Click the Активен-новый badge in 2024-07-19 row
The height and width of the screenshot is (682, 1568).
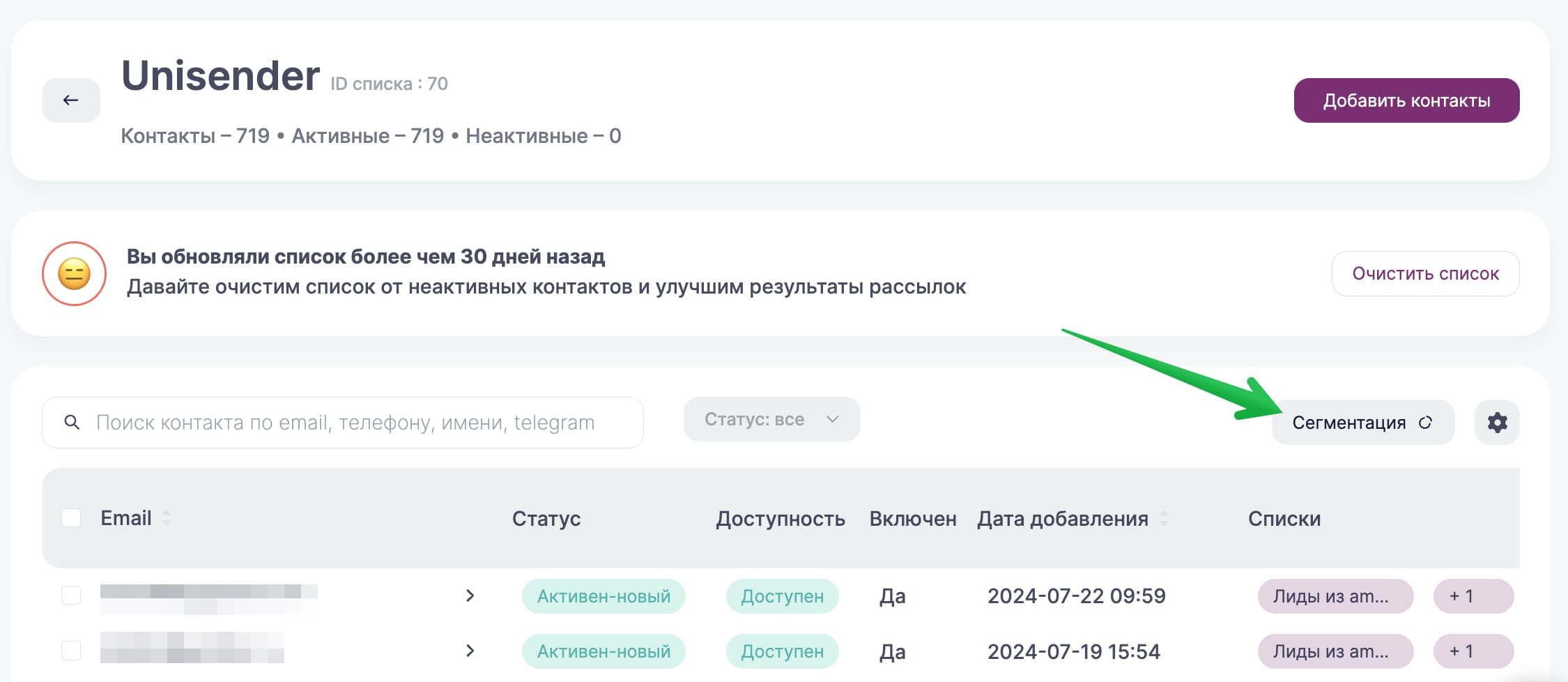tap(604, 651)
